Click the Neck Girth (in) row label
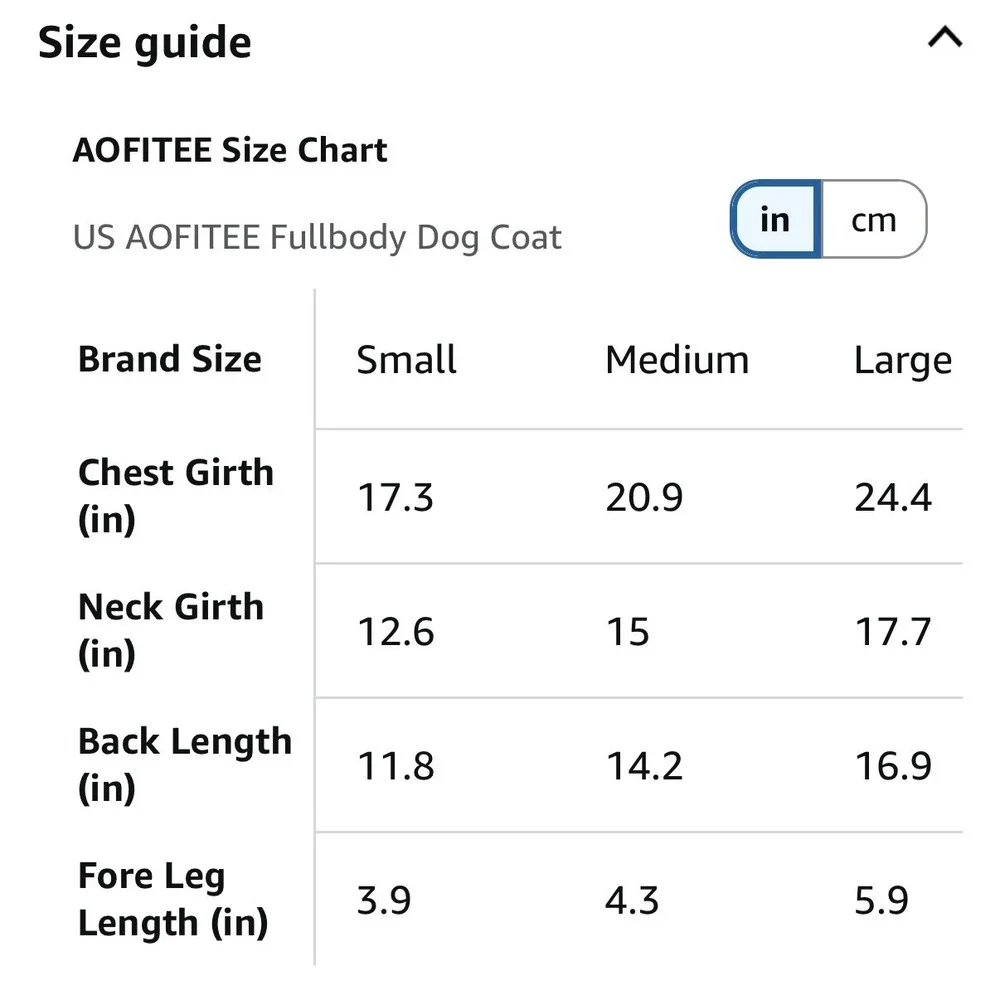 point(171,630)
